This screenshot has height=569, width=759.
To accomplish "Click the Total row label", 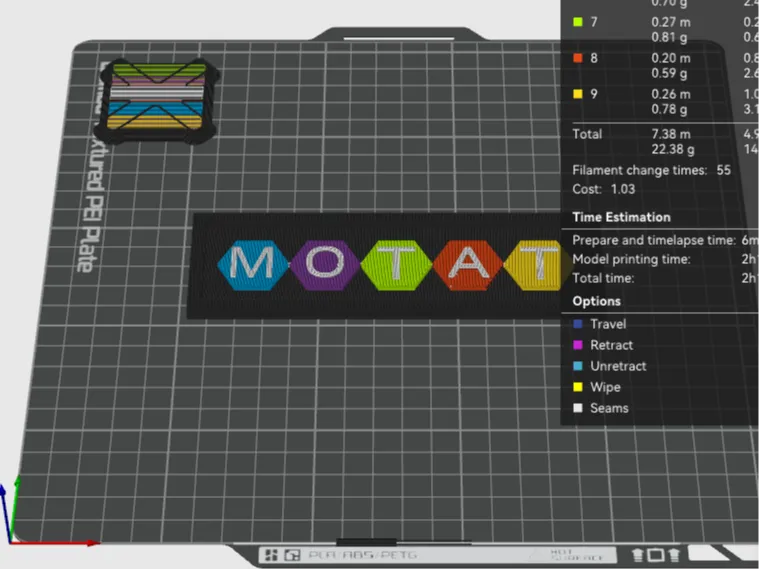I will click(x=587, y=134).
